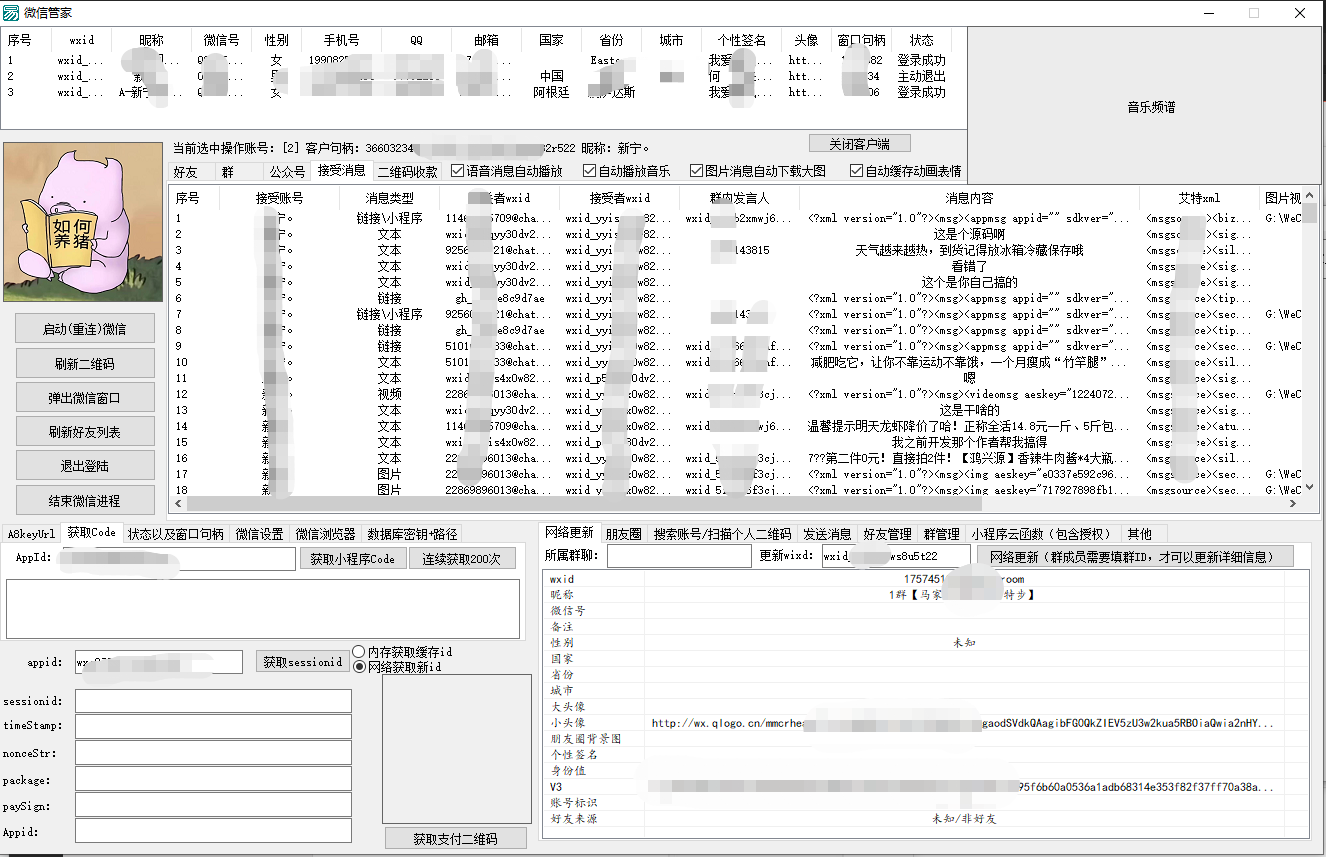Click into the 所属群聊 text field
This screenshot has width=1326, height=857.
tap(679, 556)
